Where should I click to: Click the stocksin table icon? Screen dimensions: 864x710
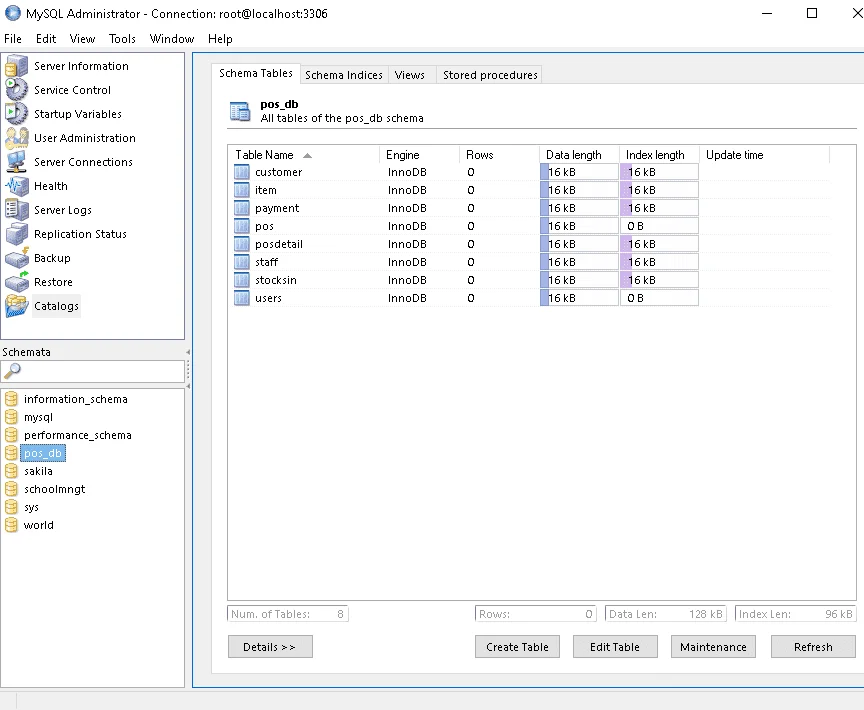241,280
